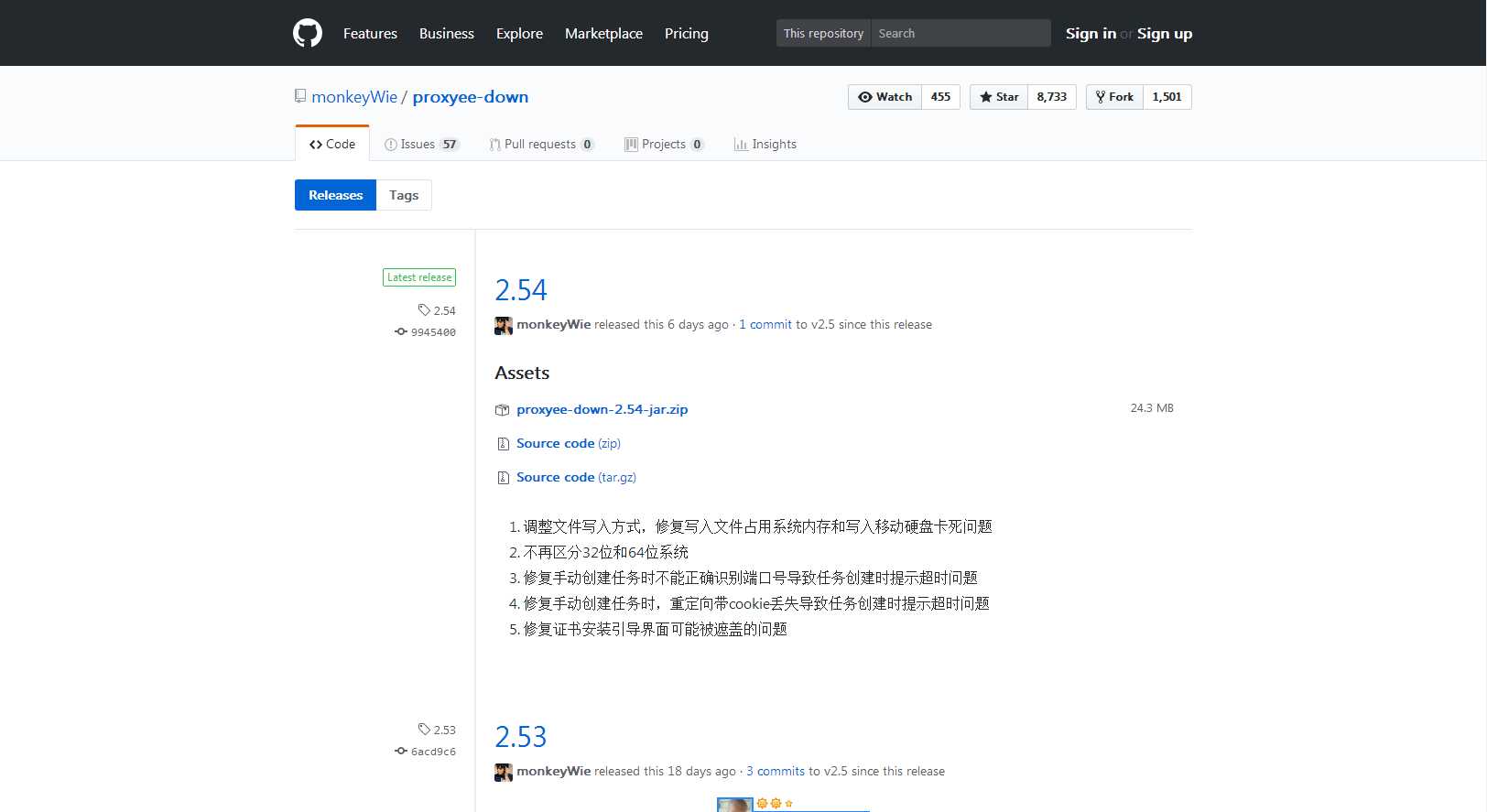This screenshot has height=812, width=1487.
Task: Switch to the Insights tab
Action: (765, 144)
